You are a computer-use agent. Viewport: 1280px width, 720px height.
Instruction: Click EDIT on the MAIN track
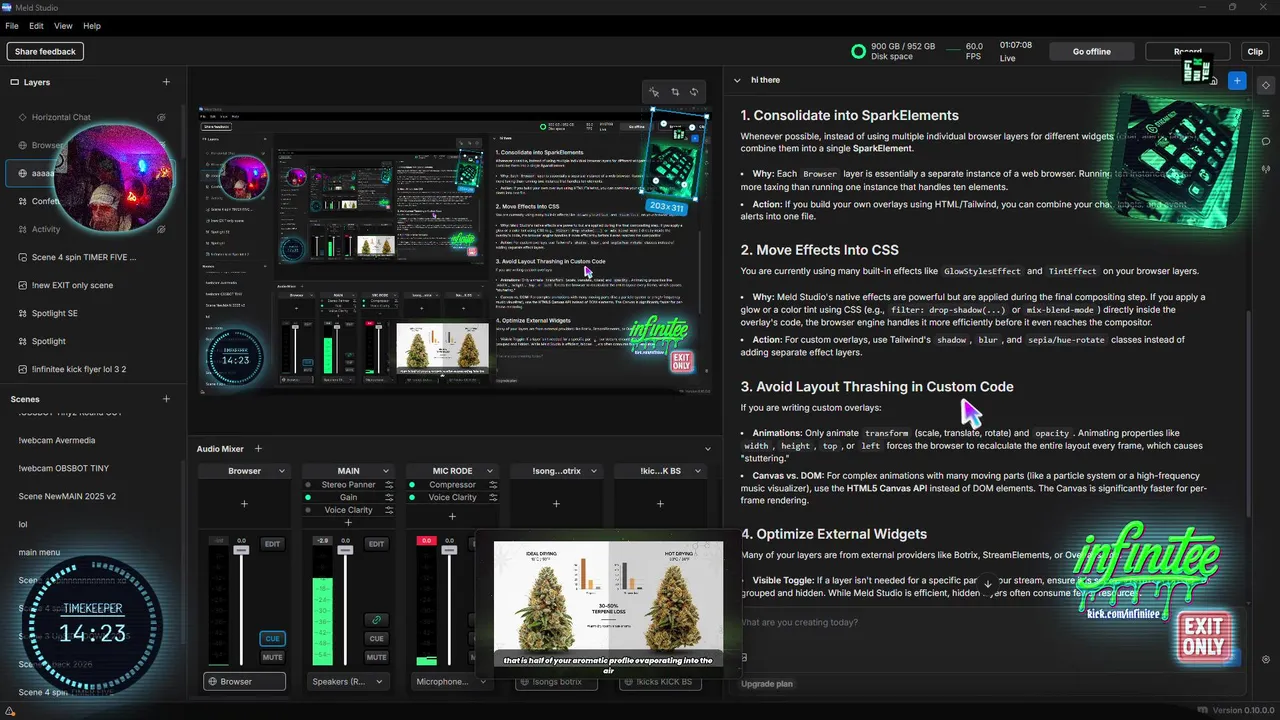[376, 544]
